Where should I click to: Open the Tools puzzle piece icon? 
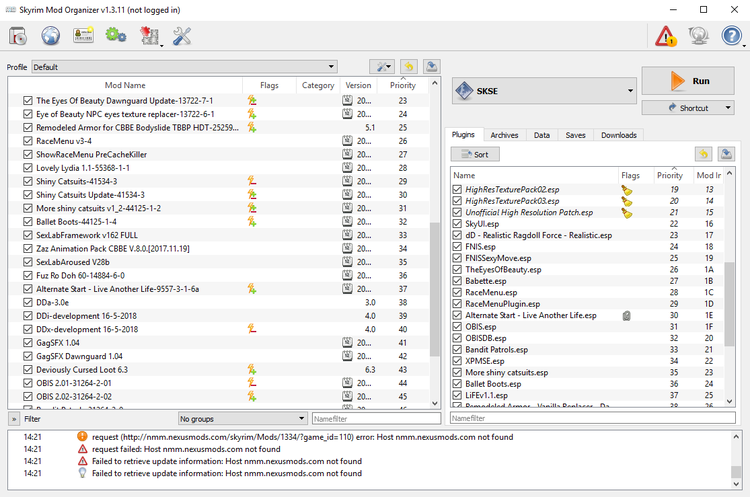(x=149, y=36)
